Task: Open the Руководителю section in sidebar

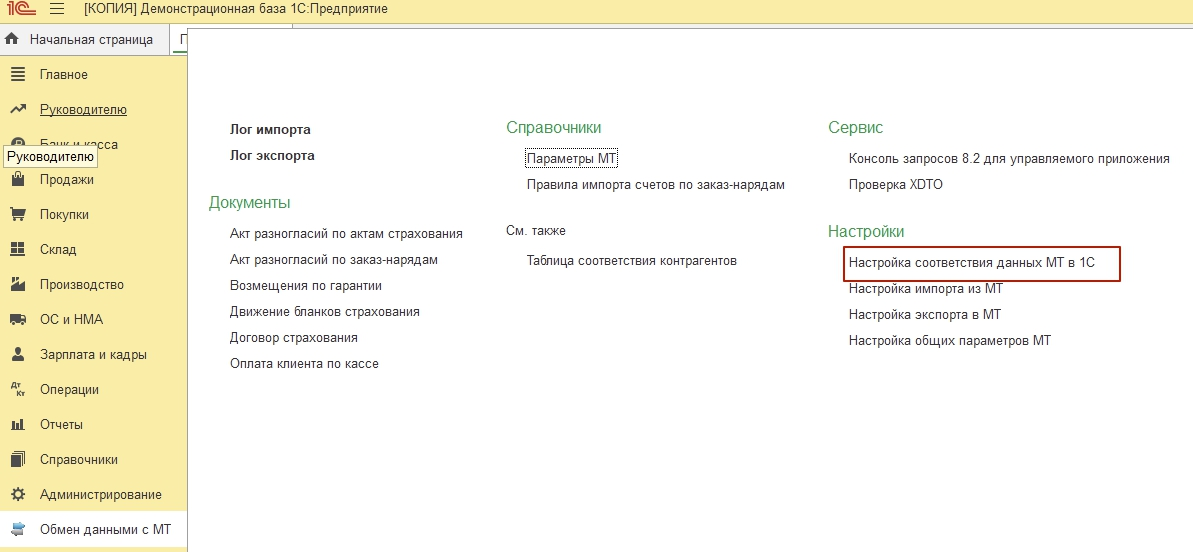Action: click(x=83, y=110)
